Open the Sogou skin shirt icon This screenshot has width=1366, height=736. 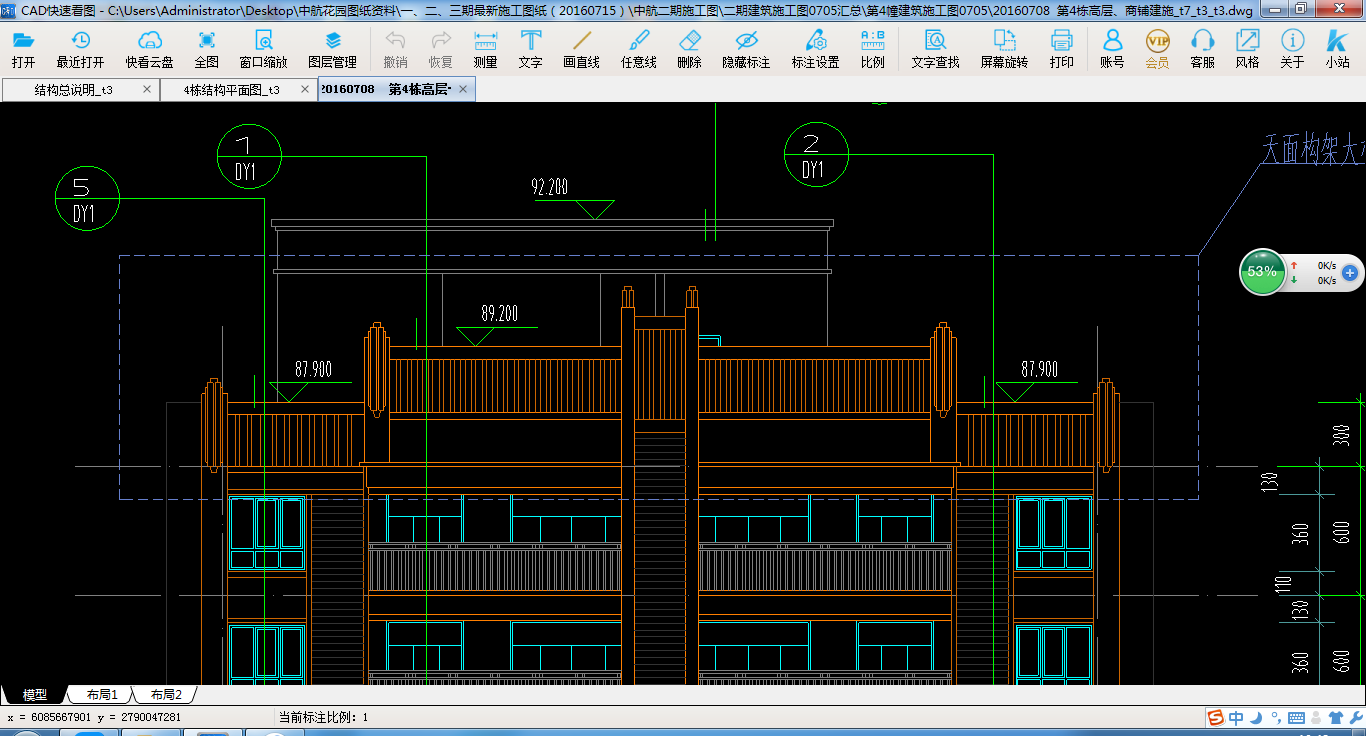click(x=1336, y=717)
